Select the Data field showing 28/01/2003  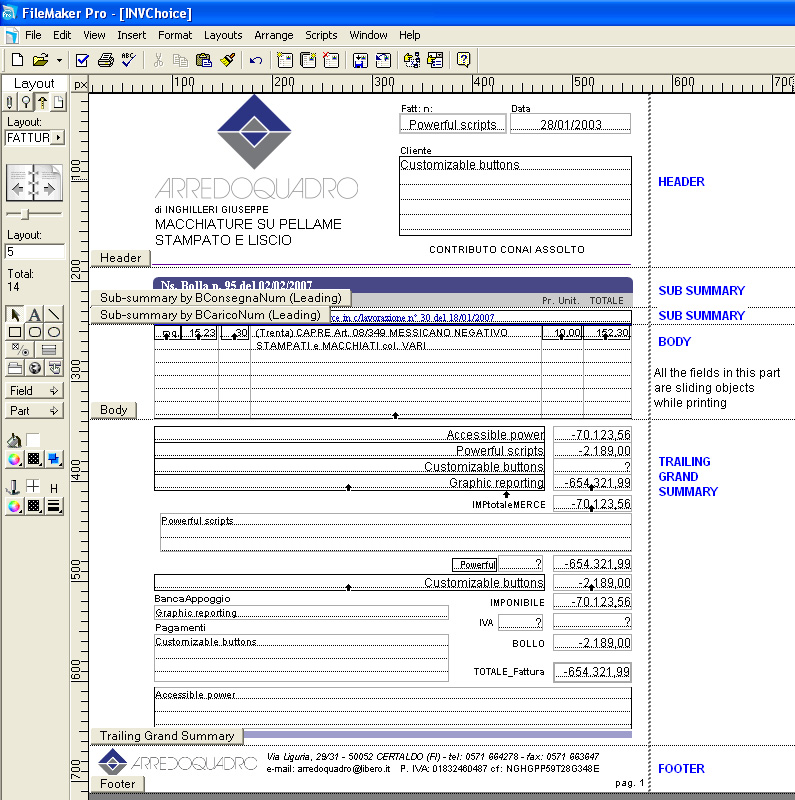coord(570,124)
